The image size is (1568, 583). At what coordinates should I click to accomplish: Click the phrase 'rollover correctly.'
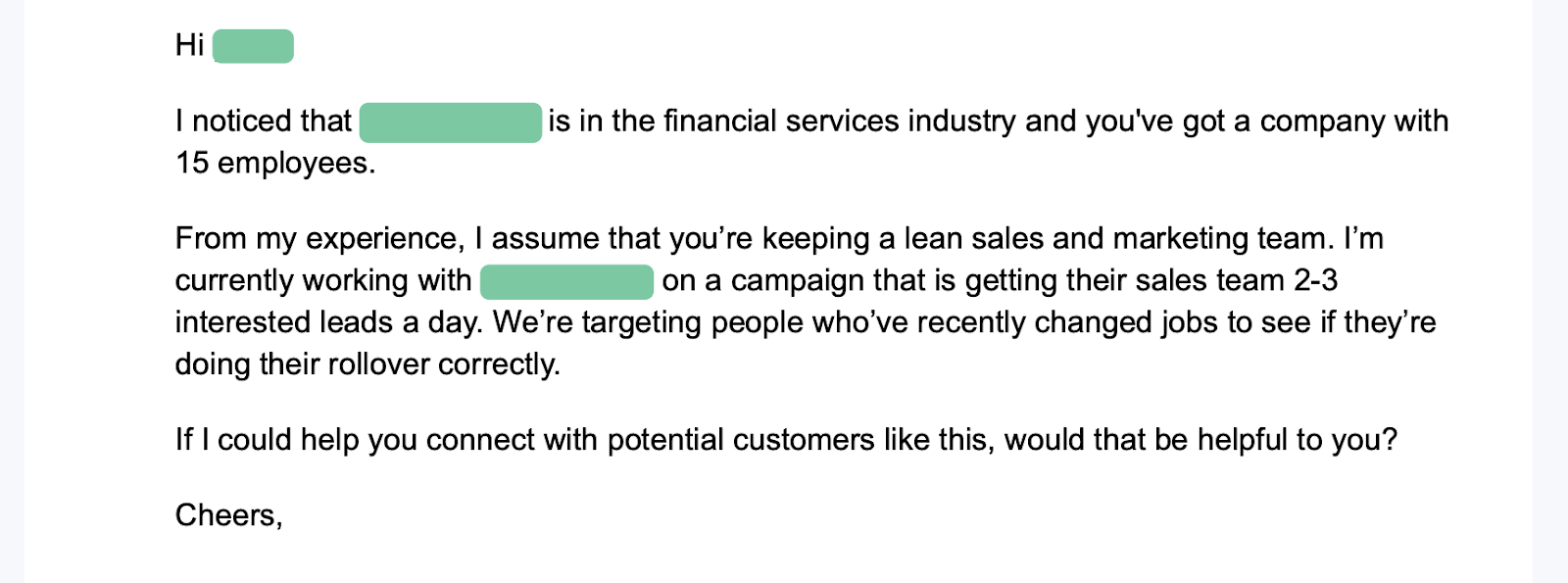click(x=444, y=364)
